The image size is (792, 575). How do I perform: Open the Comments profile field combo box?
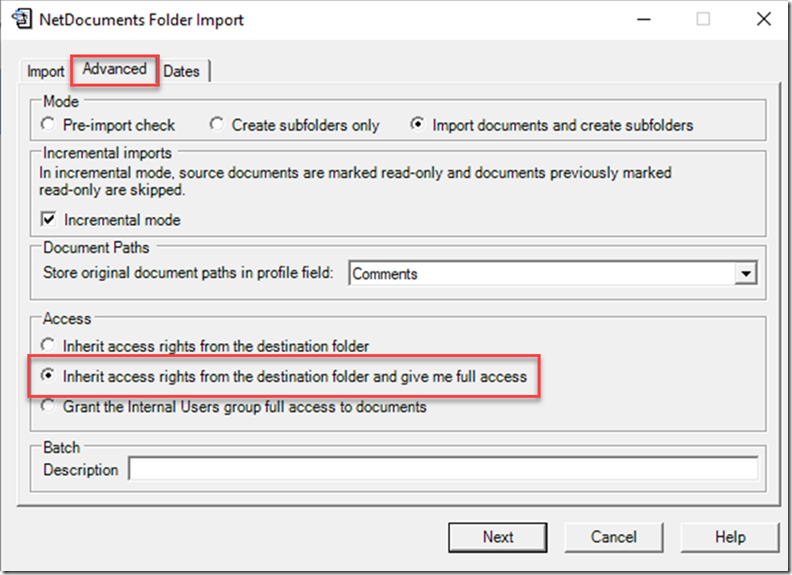(x=553, y=274)
